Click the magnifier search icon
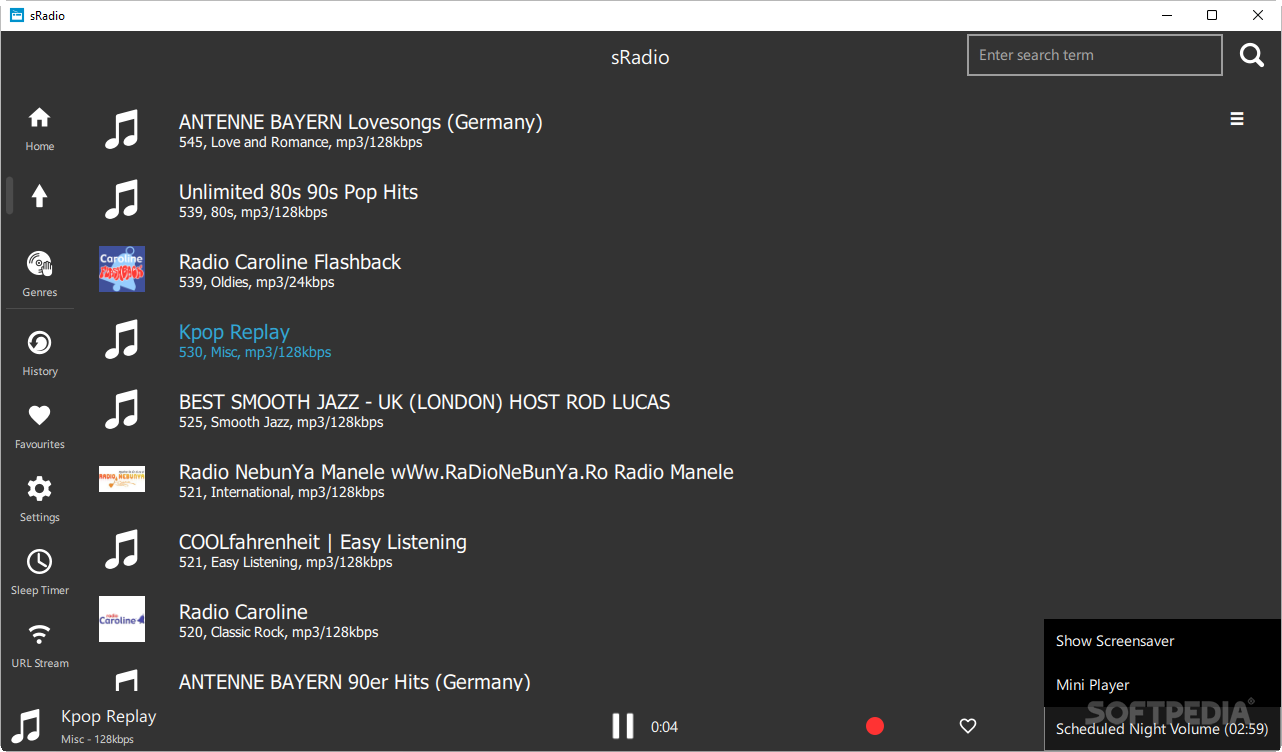Viewport: 1282px width, 752px height. click(x=1252, y=56)
